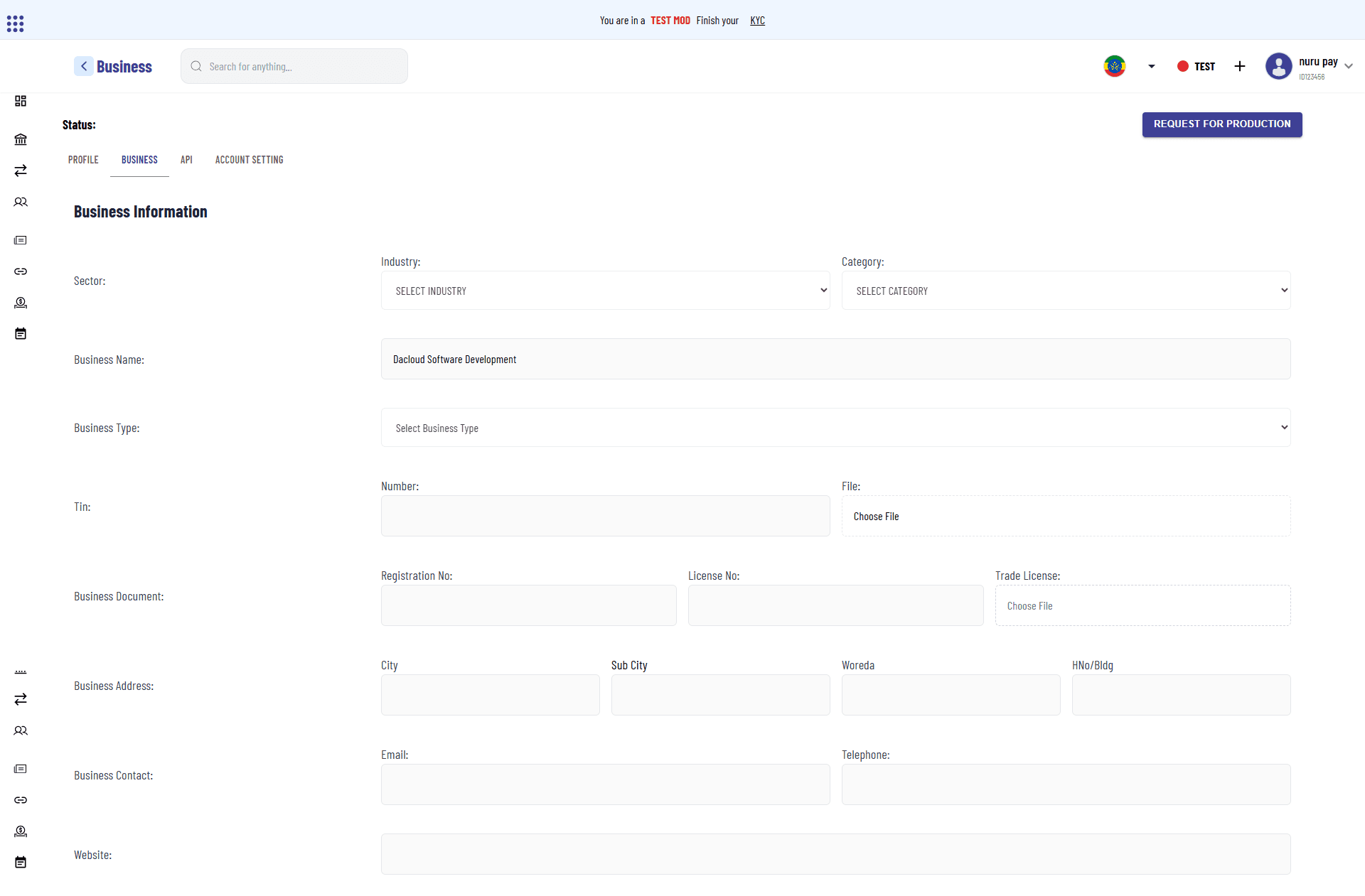The height and width of the screenshot is (896, 1365).
Task: Switch to the PROFILE tab
Action: (82, 159)
